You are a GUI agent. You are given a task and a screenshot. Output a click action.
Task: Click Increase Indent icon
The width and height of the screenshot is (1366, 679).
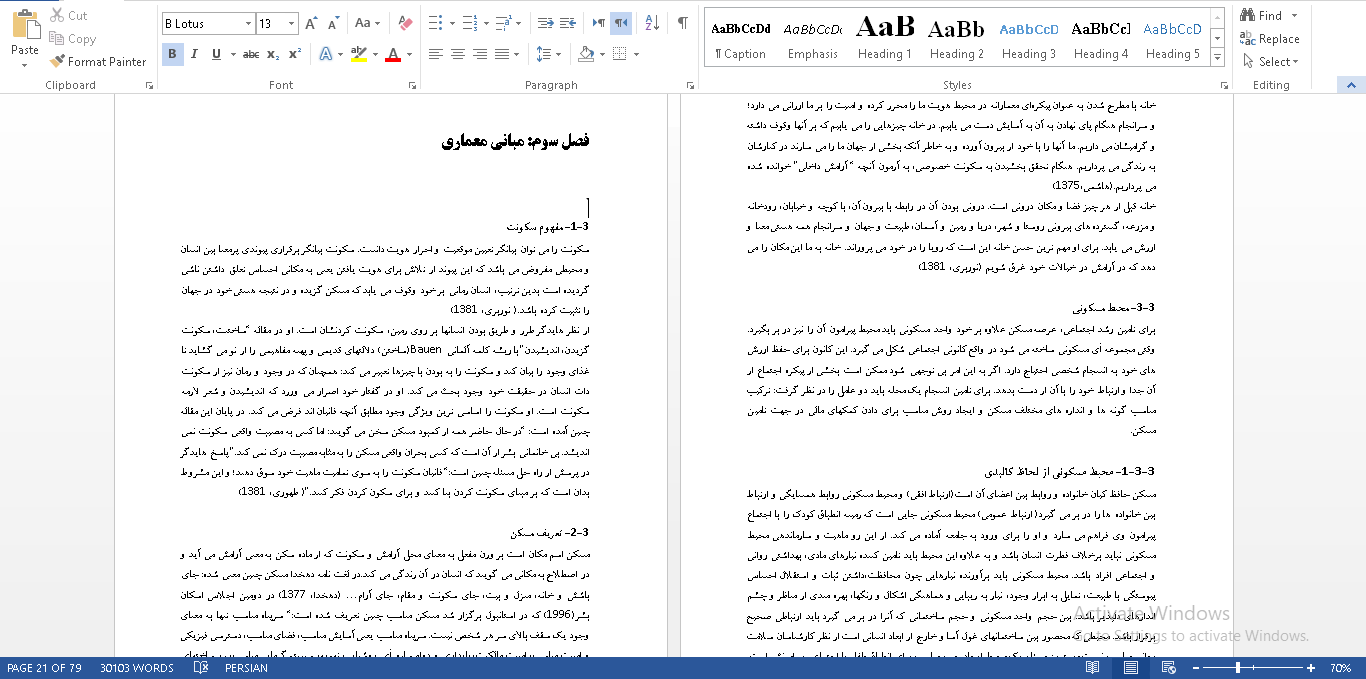click(569, 23)
